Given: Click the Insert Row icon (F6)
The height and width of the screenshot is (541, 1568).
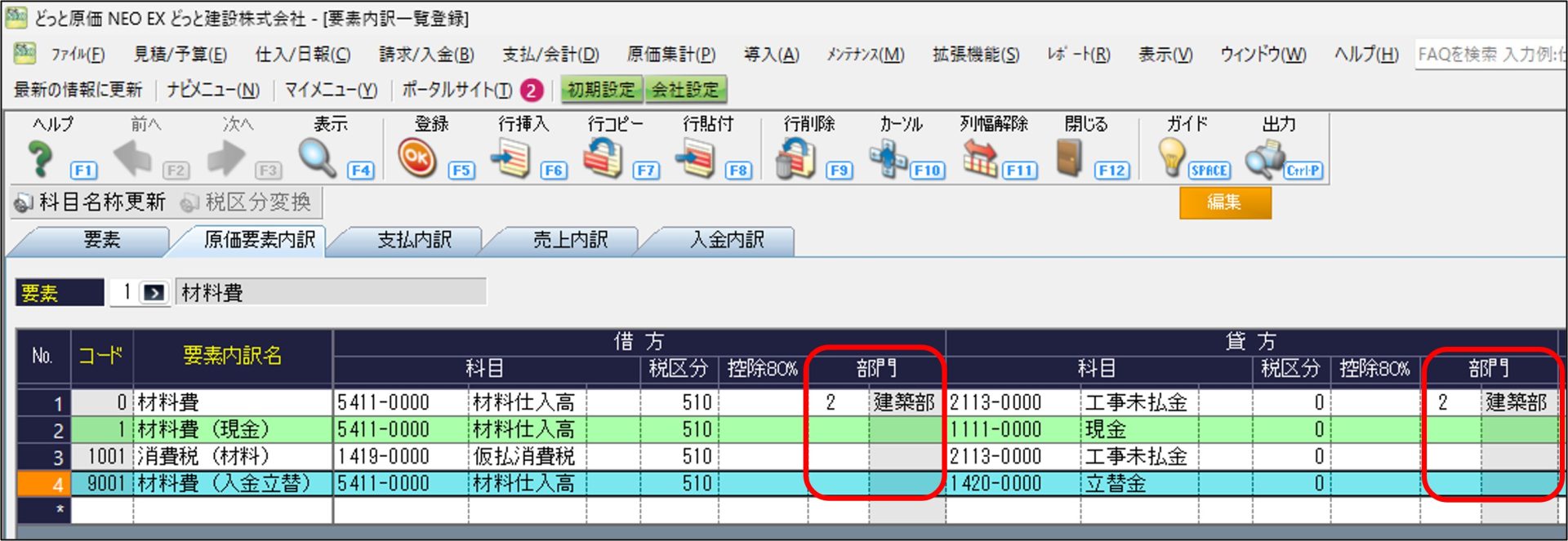Looking at the screenshot, I should (x=511, y=158).
